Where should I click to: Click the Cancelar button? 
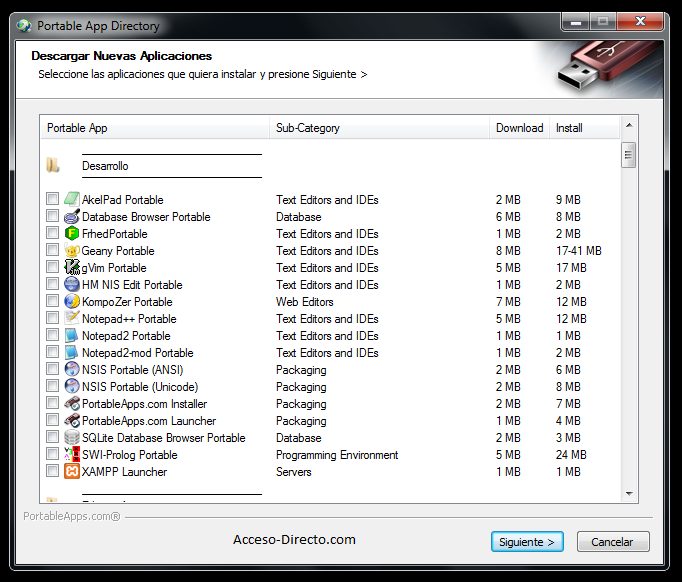[x=613, y=542]
